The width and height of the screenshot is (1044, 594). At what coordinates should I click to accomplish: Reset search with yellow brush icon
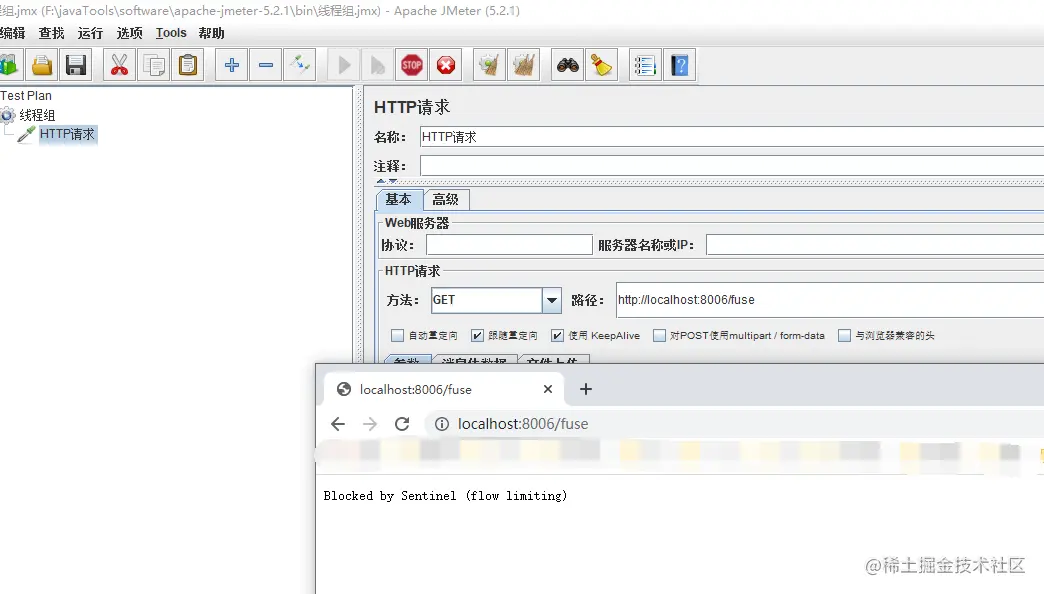pos(601,65)
